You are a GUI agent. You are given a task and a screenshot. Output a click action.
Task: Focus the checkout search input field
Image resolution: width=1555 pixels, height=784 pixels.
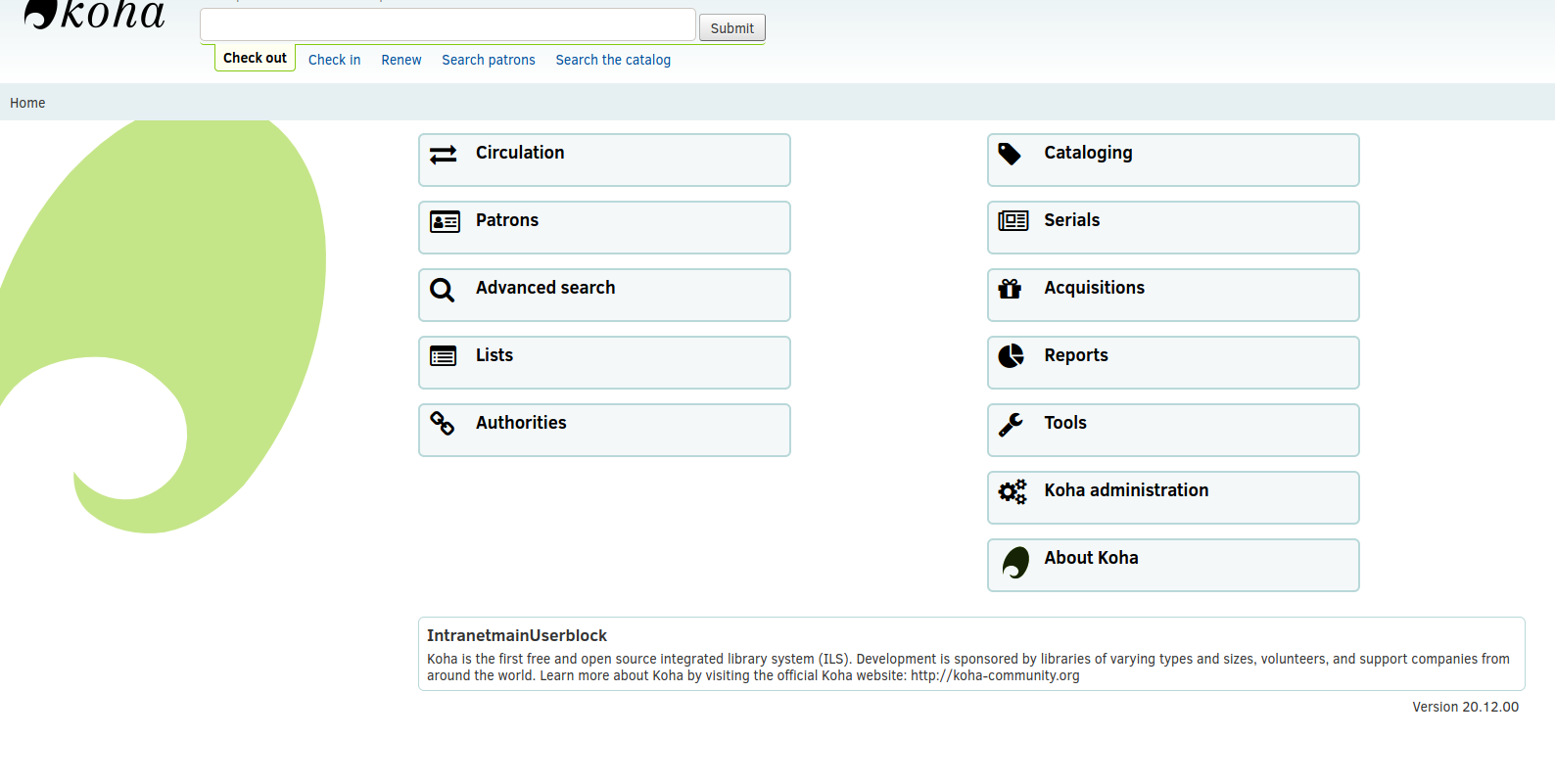click(448, 25)
